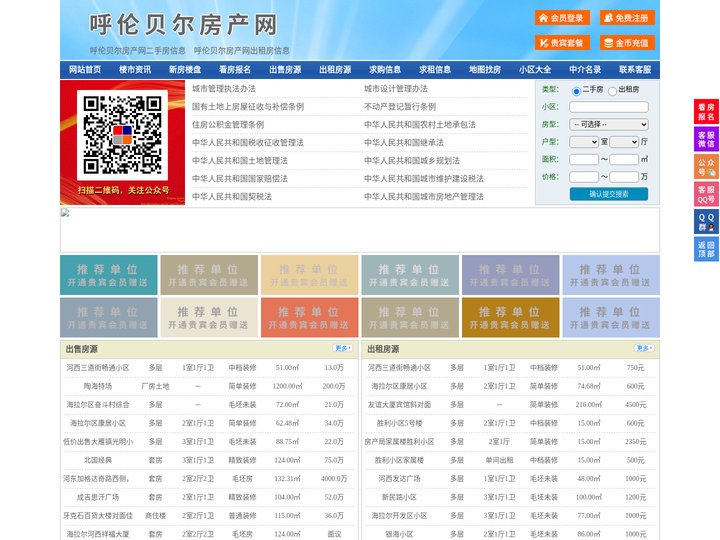Open the 陶海特场 sale listing
The image size is (720, 540).
coord(98,386)
